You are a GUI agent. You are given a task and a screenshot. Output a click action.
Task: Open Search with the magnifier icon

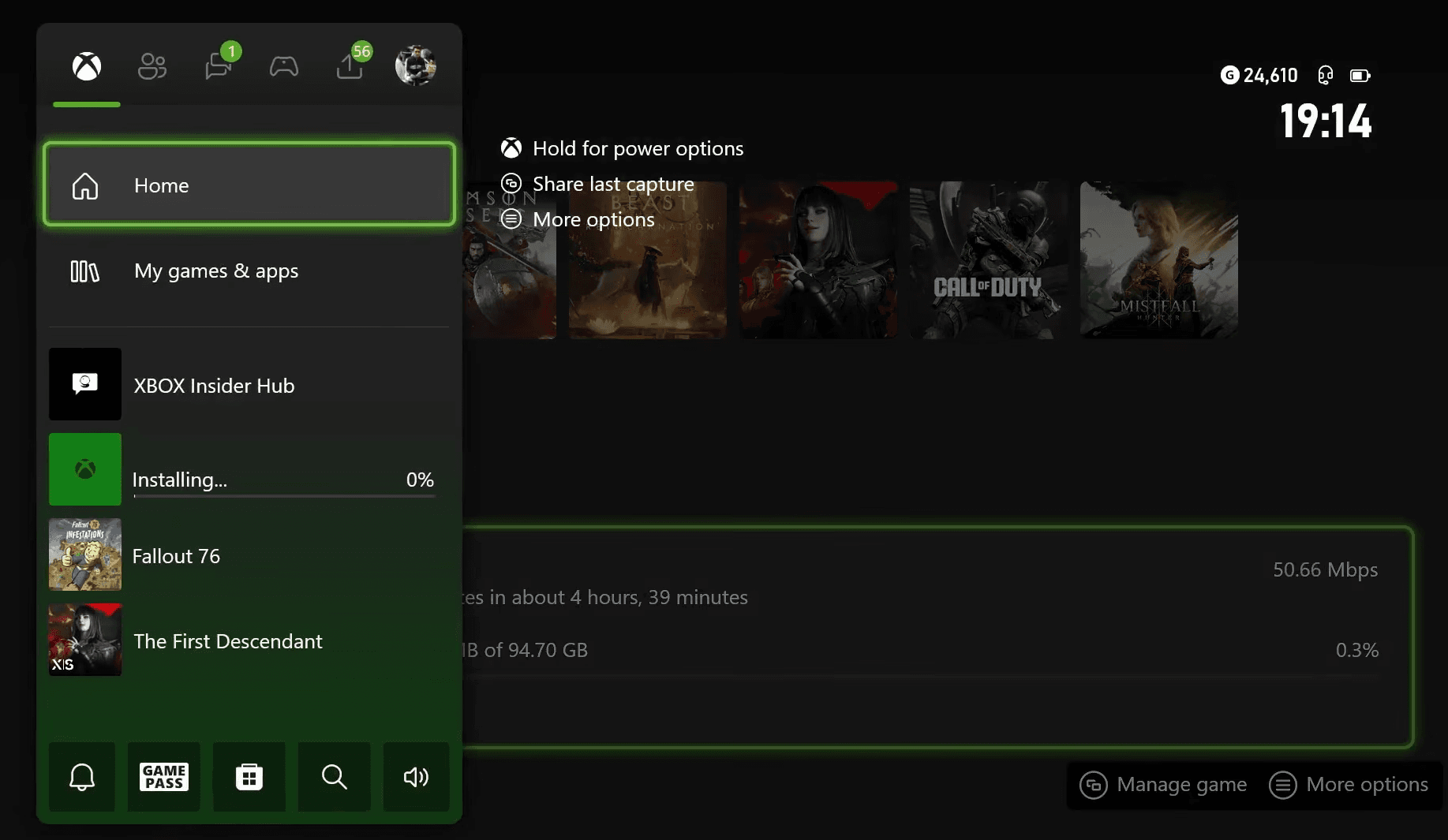coord(335,777)
